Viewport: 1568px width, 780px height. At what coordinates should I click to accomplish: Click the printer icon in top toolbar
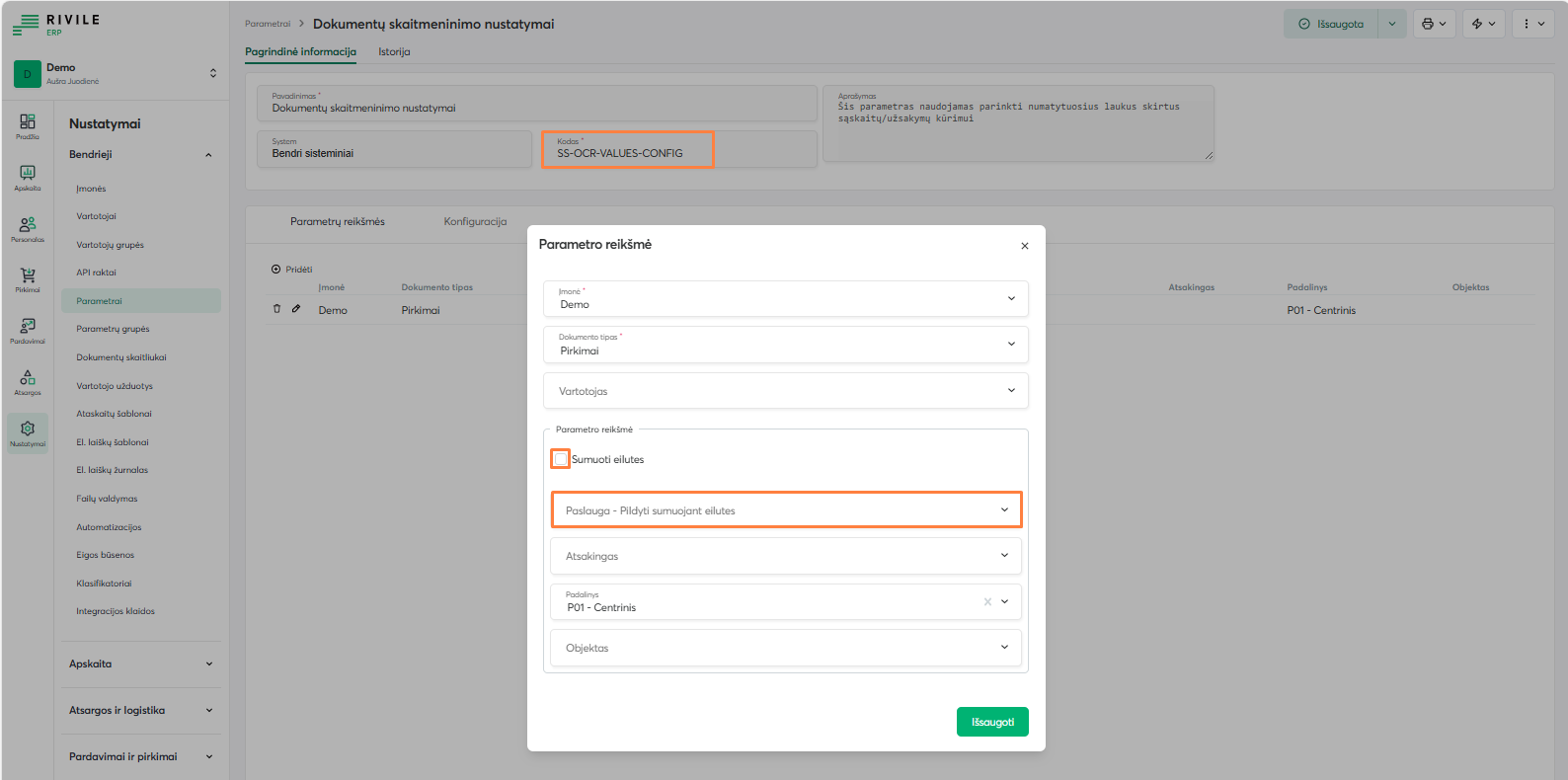[x=1428, y=24]
